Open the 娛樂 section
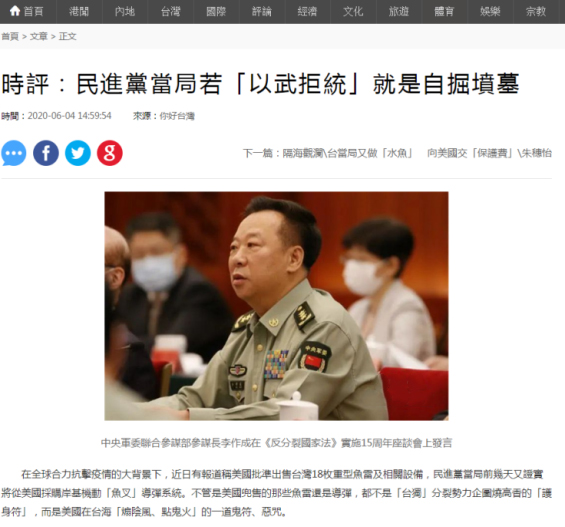This screenshot has height=527, width=565. (x=490, y=12)
